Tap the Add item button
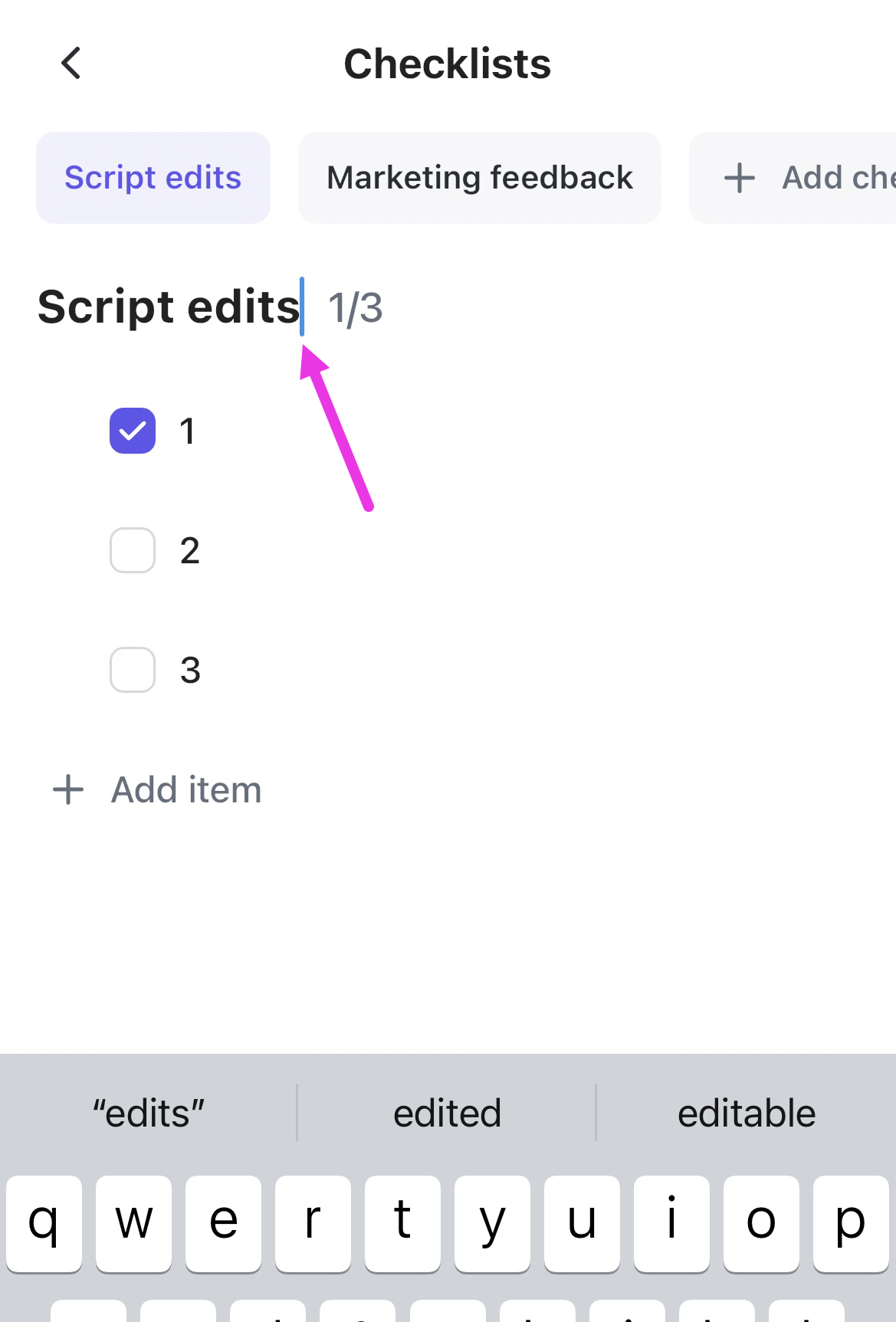 (x=185, y=789)
